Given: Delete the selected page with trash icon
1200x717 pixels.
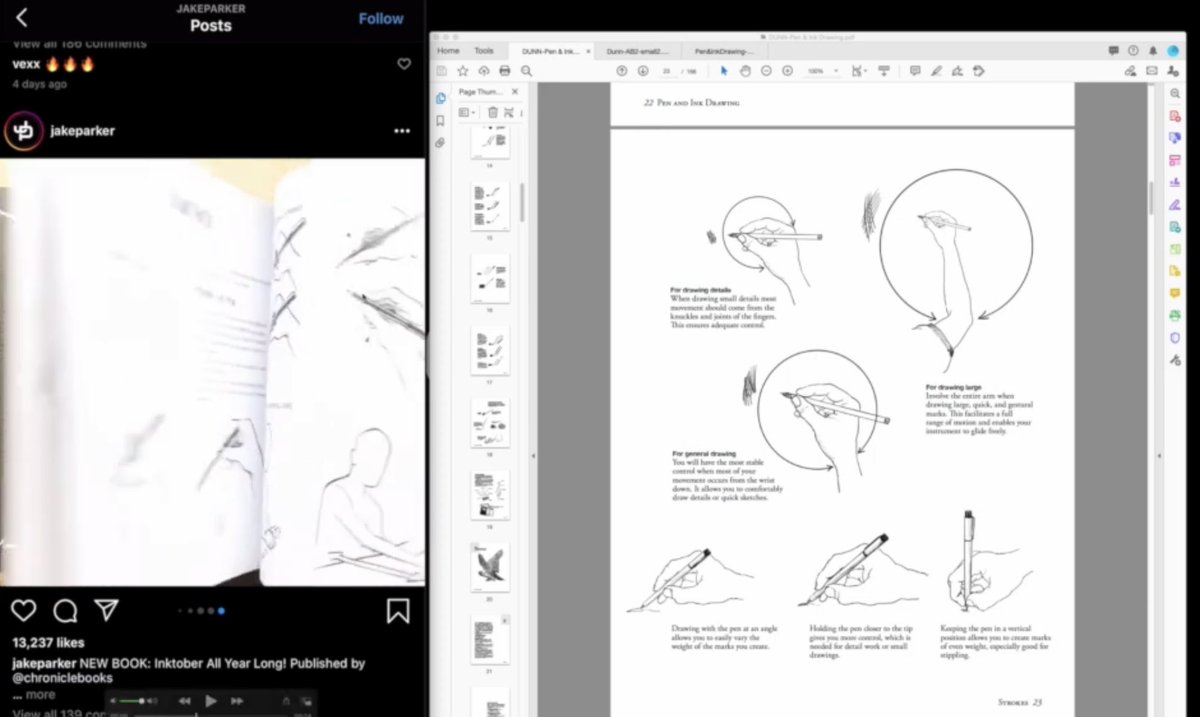Looking at the screenshot, I should (492, 113).
